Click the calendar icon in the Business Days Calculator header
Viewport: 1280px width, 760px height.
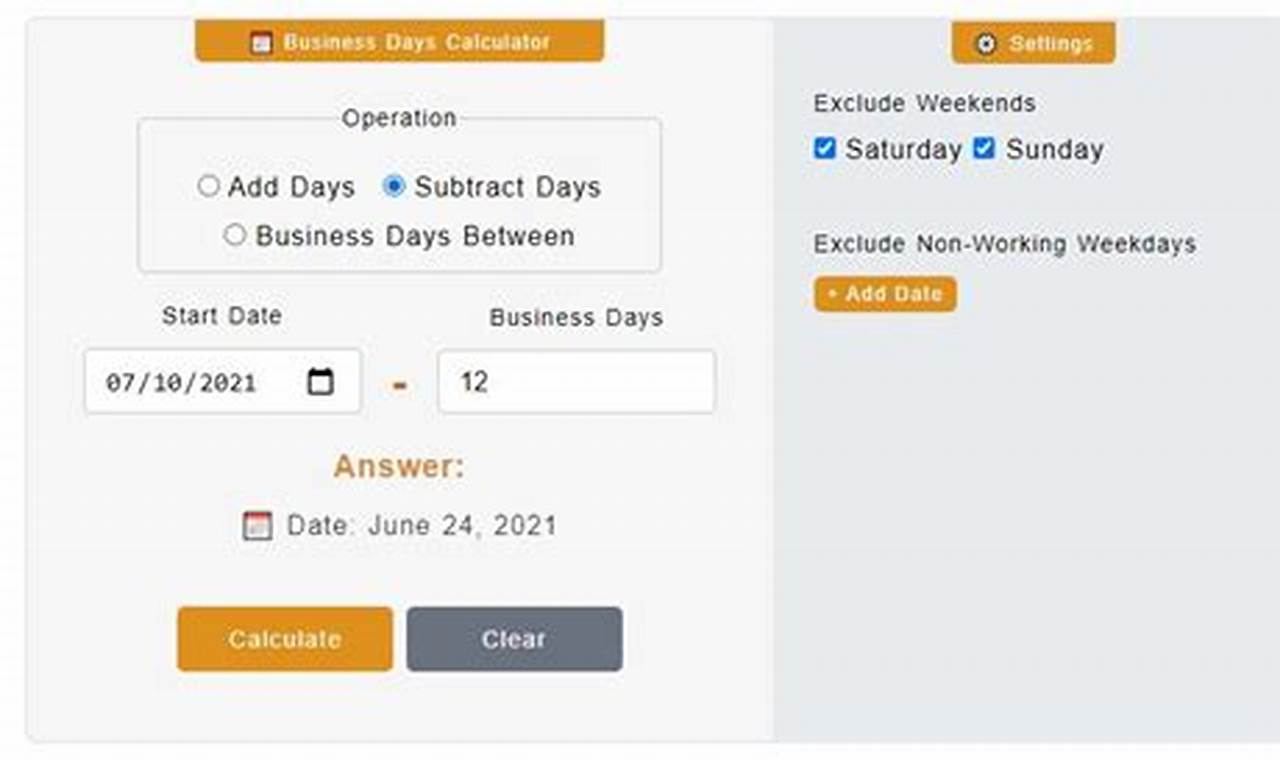[x=263, y=42]
